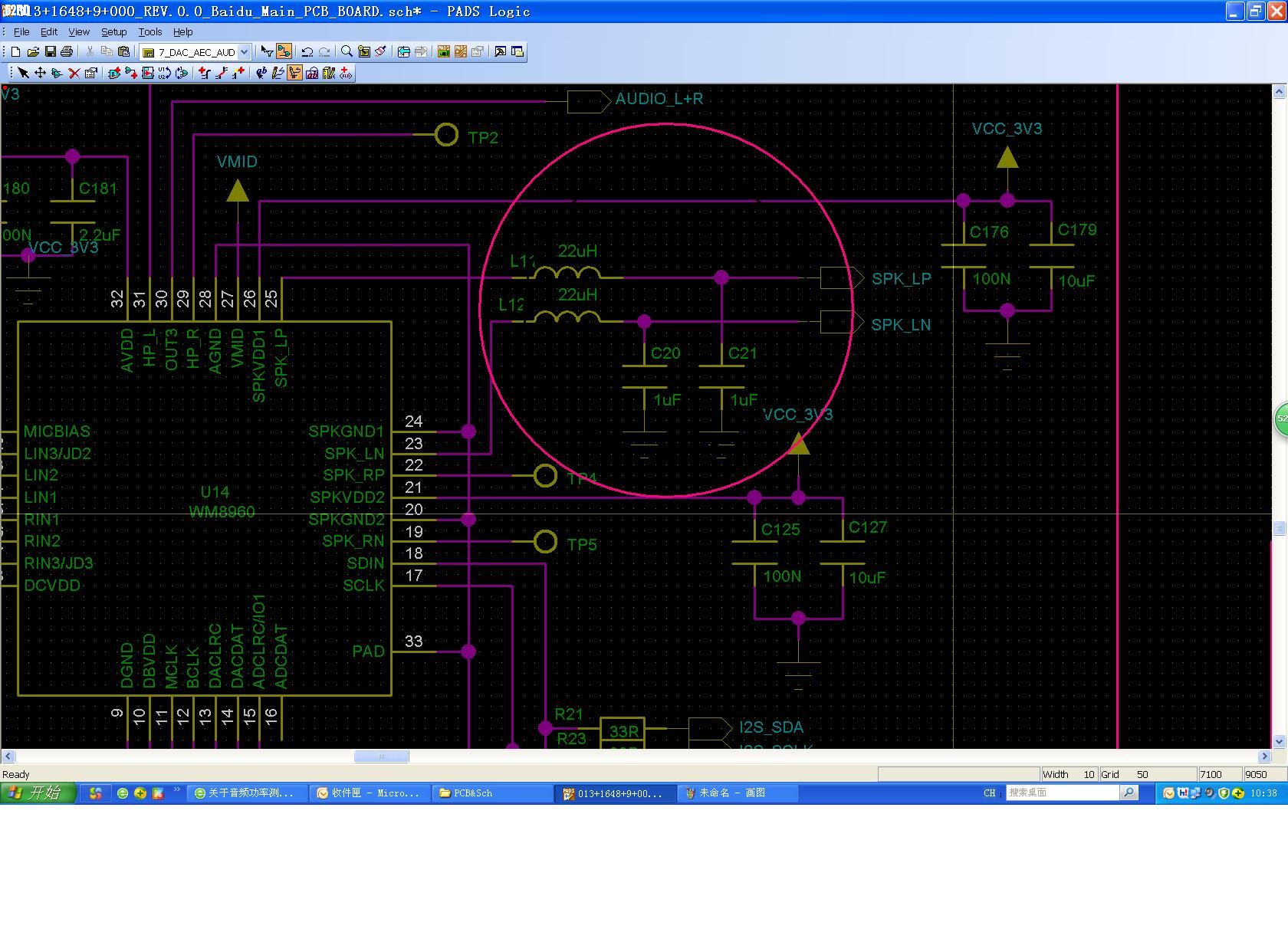The width and height of the screenshot is (1288, 942).
Task: Switch to PADS Logic taskbar button
Action: pos(616,793)
